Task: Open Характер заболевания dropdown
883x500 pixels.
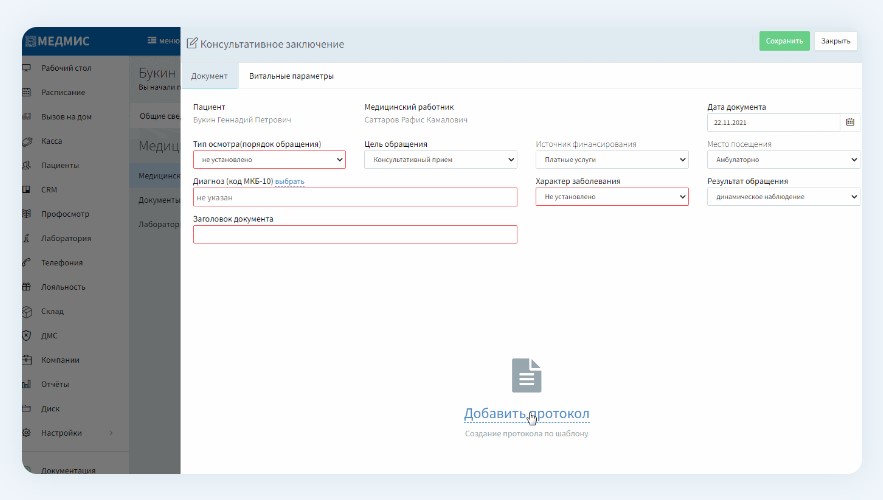Action: (x=612, y=197)
